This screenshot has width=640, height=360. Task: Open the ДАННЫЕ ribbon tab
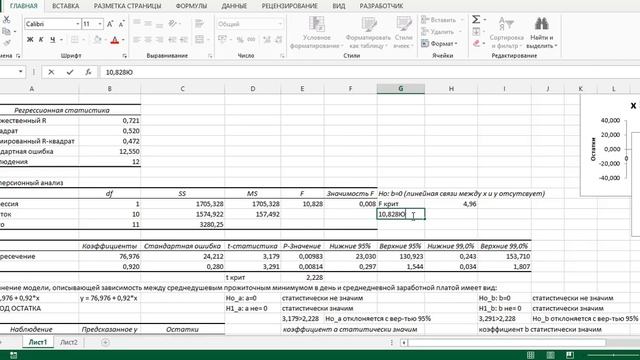click(x=234, y=6)
